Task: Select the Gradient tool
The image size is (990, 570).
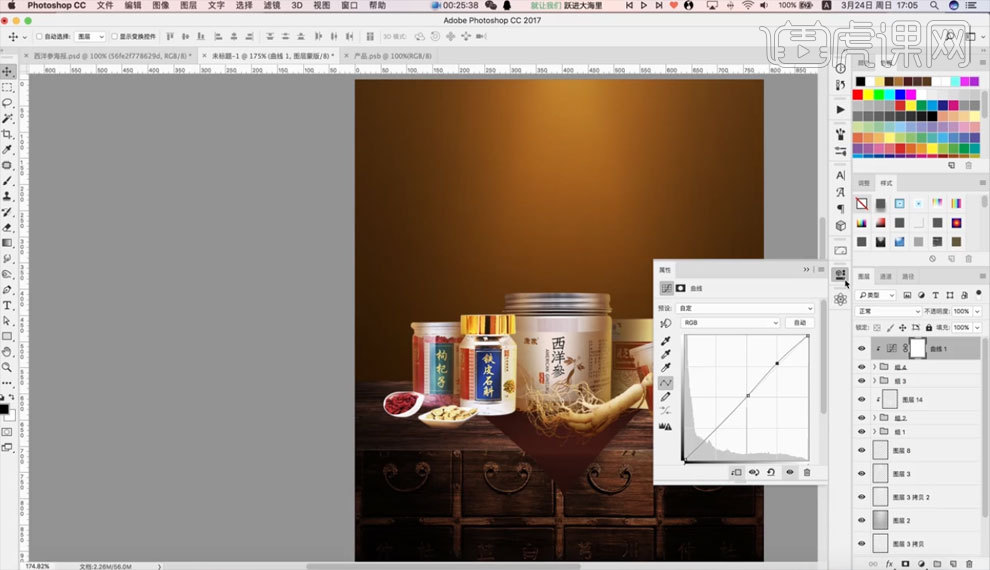Action: pyautogui.click(x=7, y=243)
